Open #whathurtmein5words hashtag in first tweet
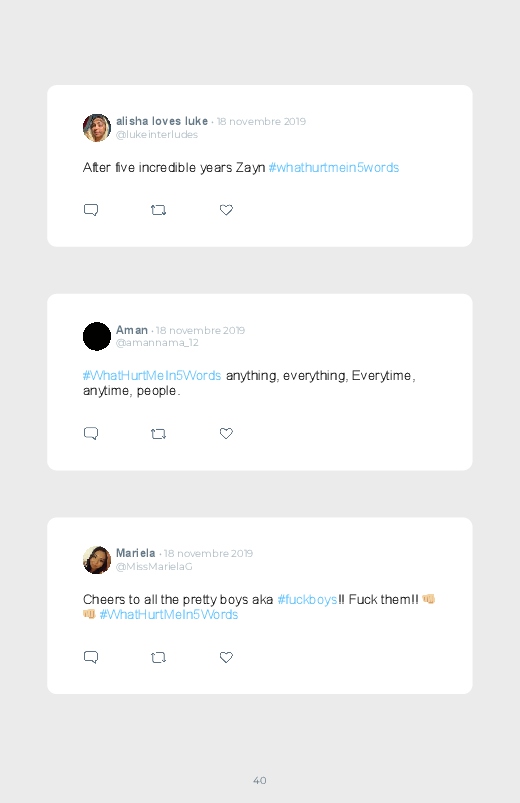This screenshot has height=803, width=520. pos(334,168)
